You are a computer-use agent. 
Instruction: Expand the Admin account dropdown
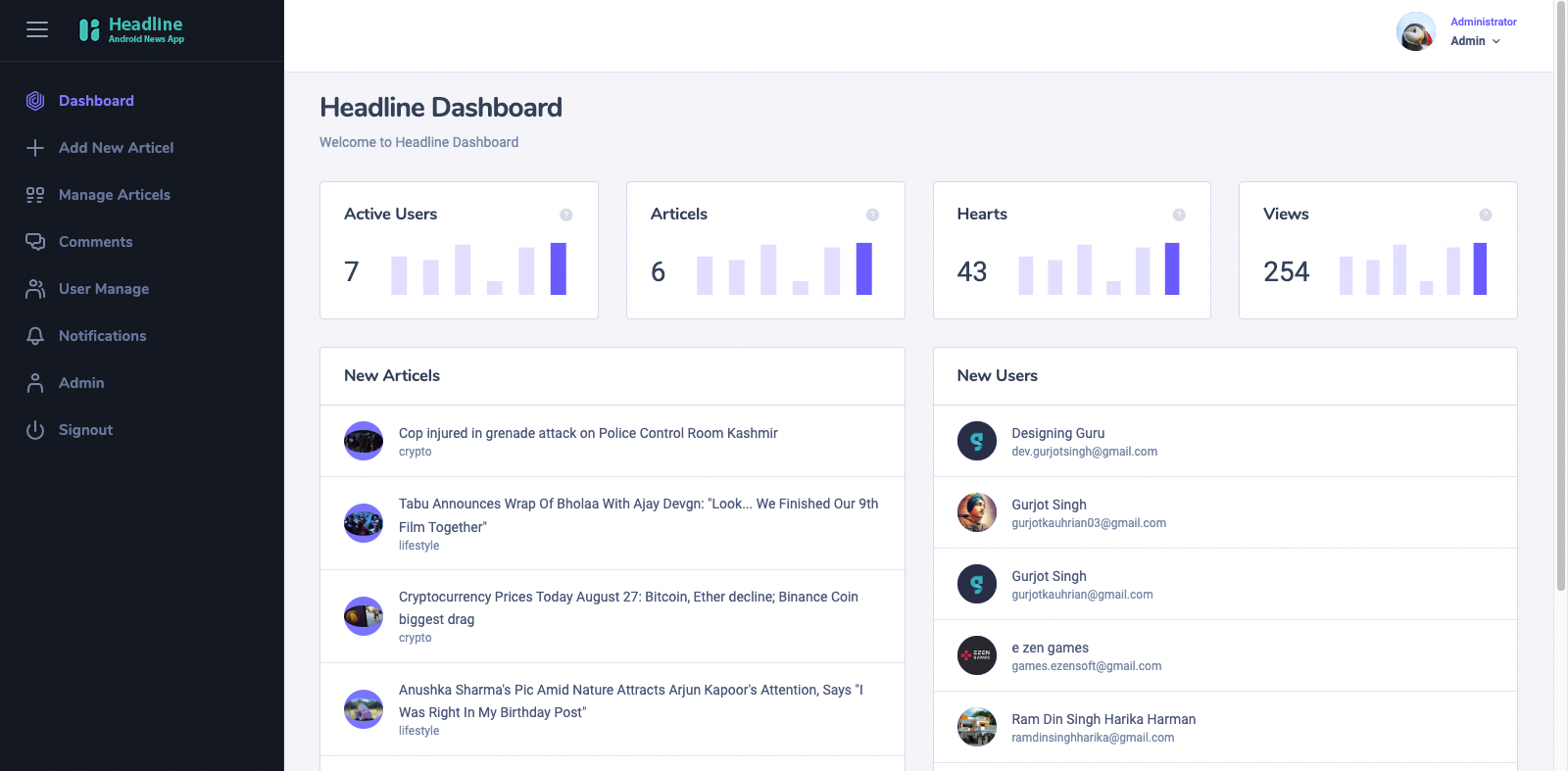pyautogui.click(x=1475, y=41)
